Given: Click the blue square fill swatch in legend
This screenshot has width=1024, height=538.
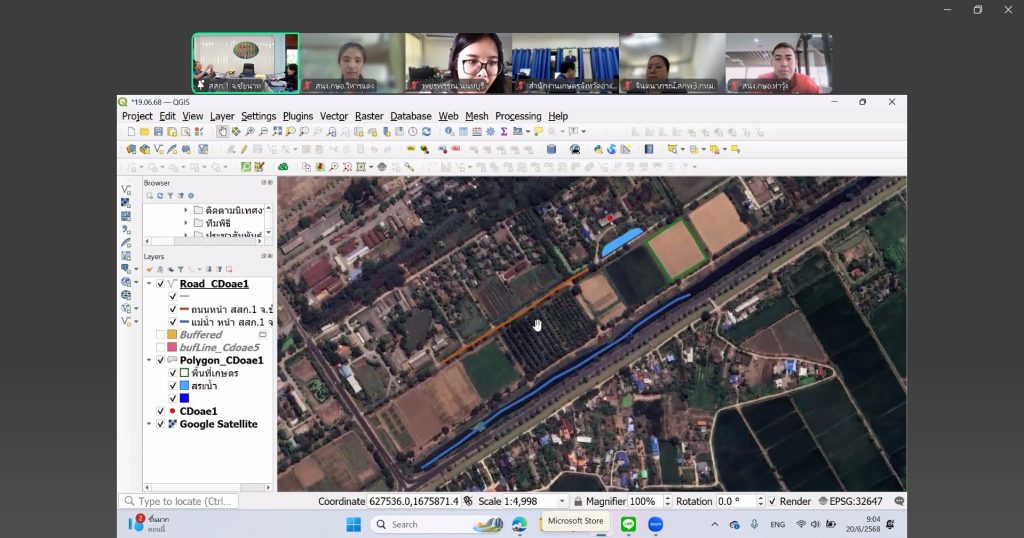Looking at the screenshot, I should click(x=184, y=398).
